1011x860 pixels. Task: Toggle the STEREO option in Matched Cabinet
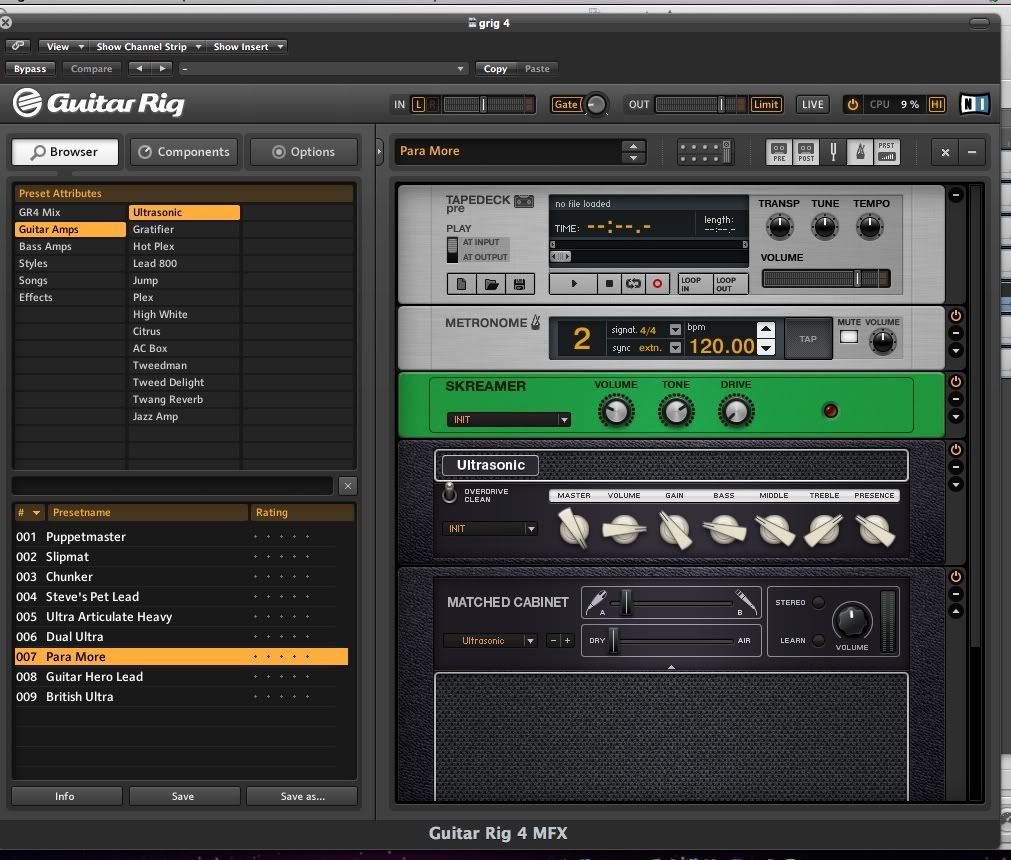[818, 602]
